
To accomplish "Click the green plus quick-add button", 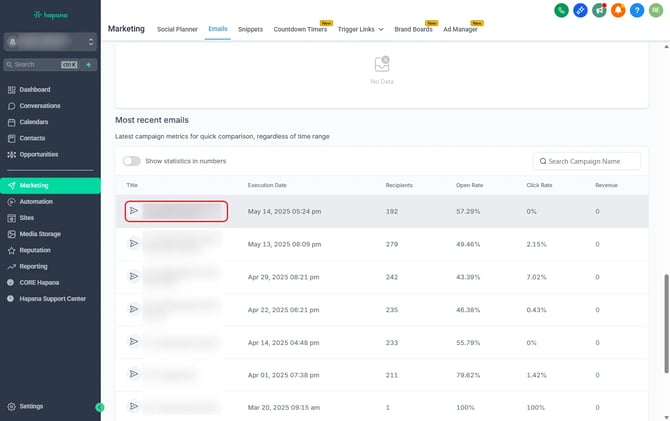I will [x=89, y=64].
